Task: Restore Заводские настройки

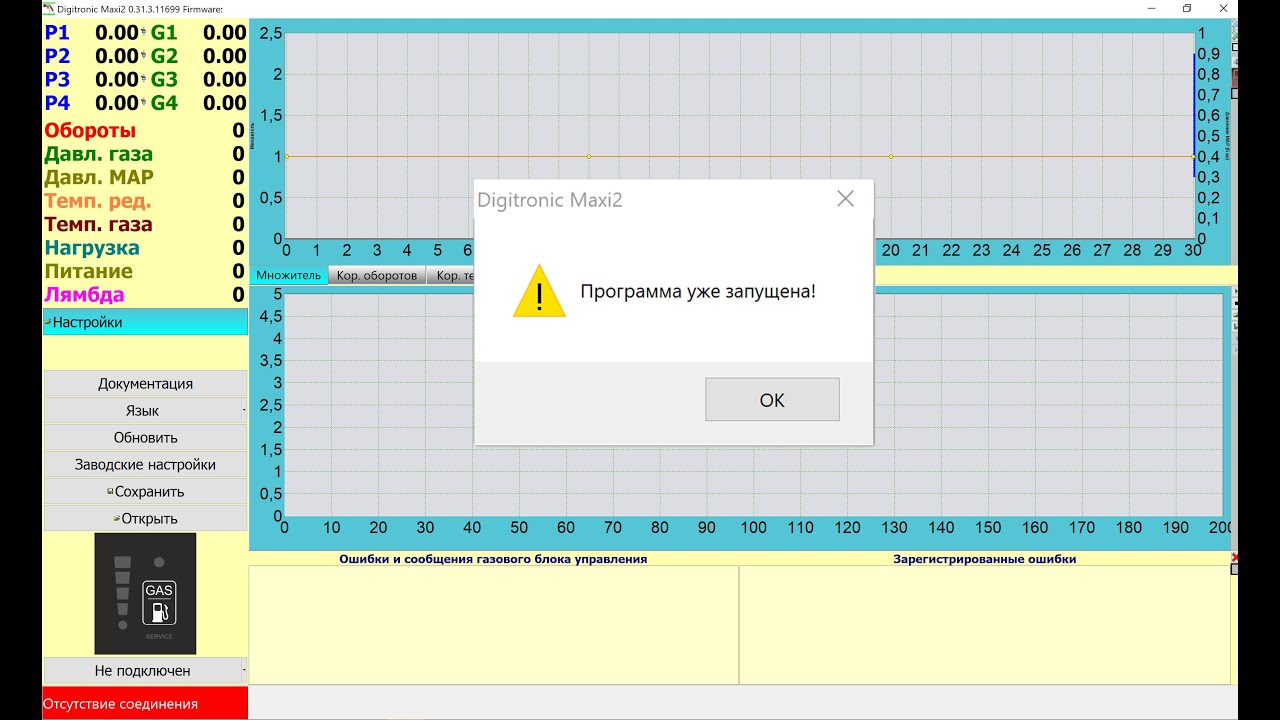Action: [145, 465]
